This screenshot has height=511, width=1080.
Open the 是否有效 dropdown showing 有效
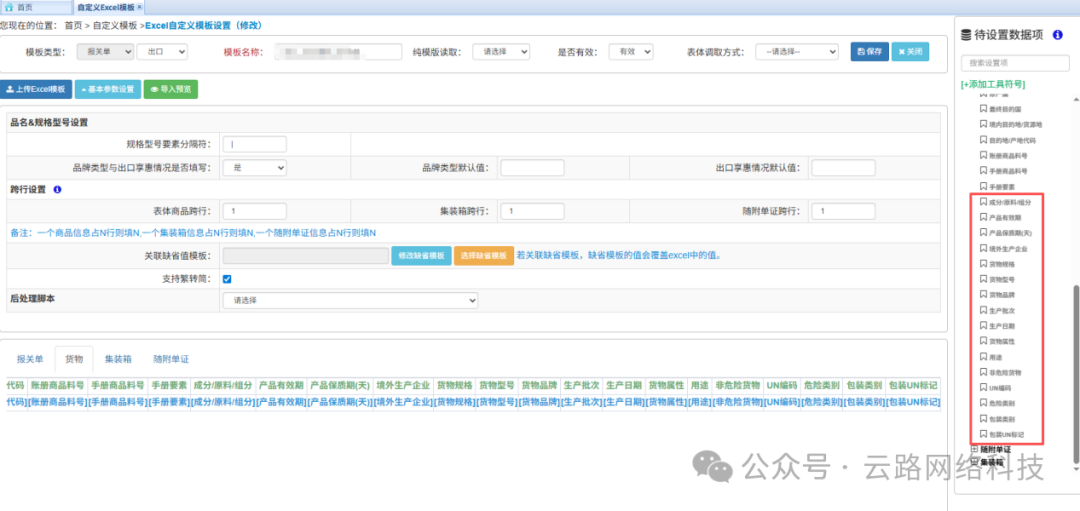click(x=631, y=52)
